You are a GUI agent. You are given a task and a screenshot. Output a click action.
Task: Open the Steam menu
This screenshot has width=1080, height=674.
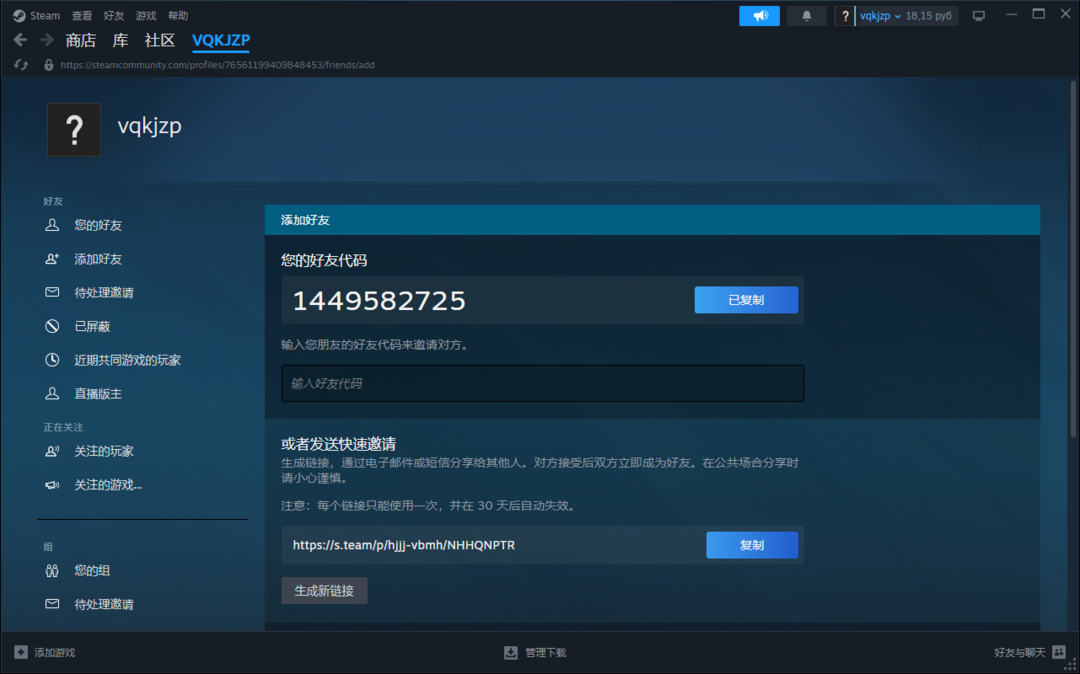coord(45,16)
